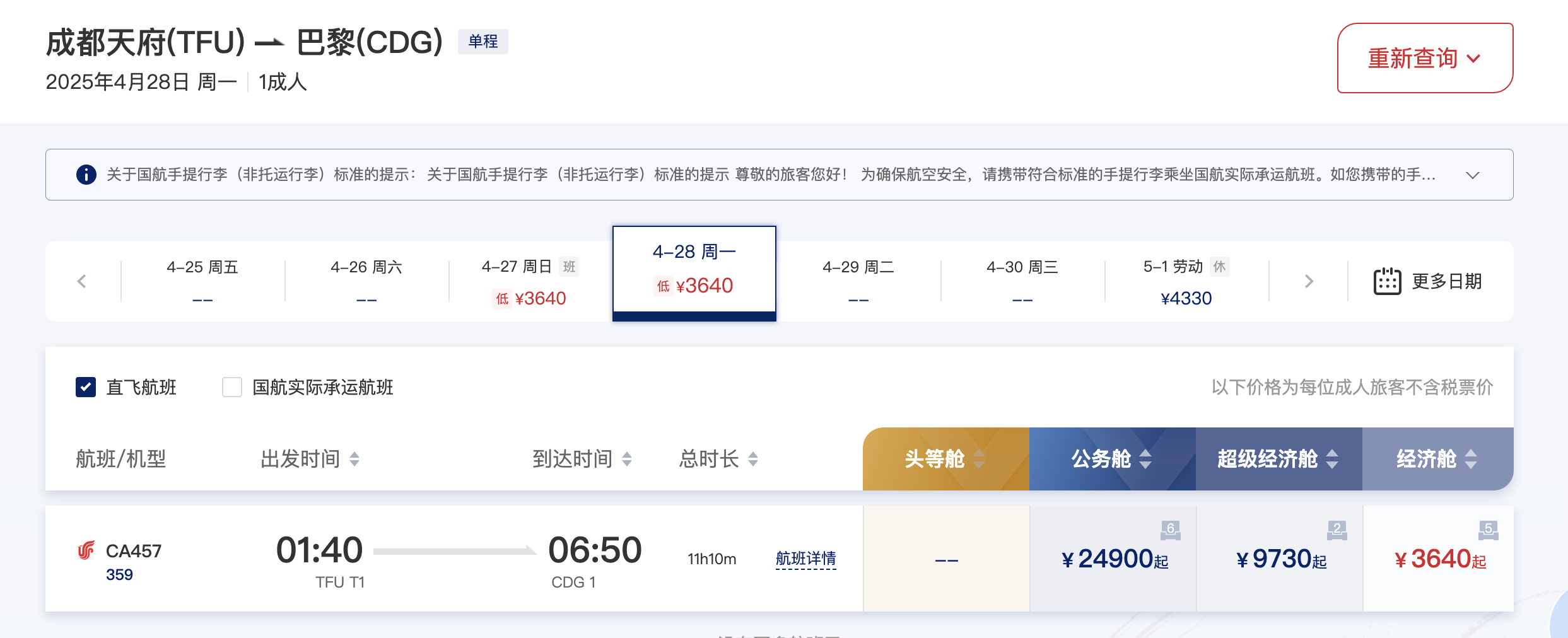Click the next dates right arrow
The height and width of the screenshot is (638, 1568).
coord(1309,281)
